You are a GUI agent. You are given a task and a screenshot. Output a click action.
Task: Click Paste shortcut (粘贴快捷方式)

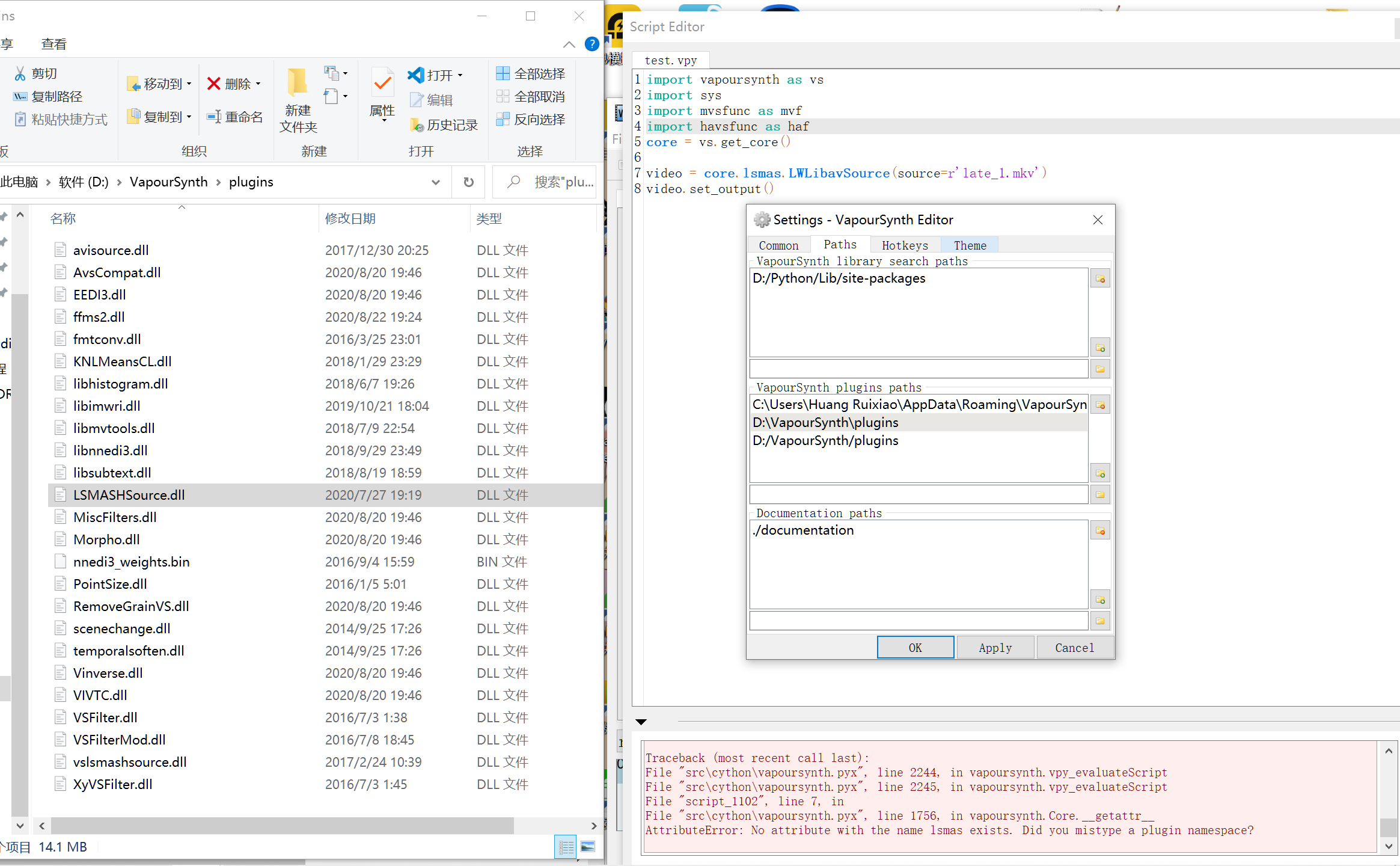pyautogui.click(x=61, y=119)
